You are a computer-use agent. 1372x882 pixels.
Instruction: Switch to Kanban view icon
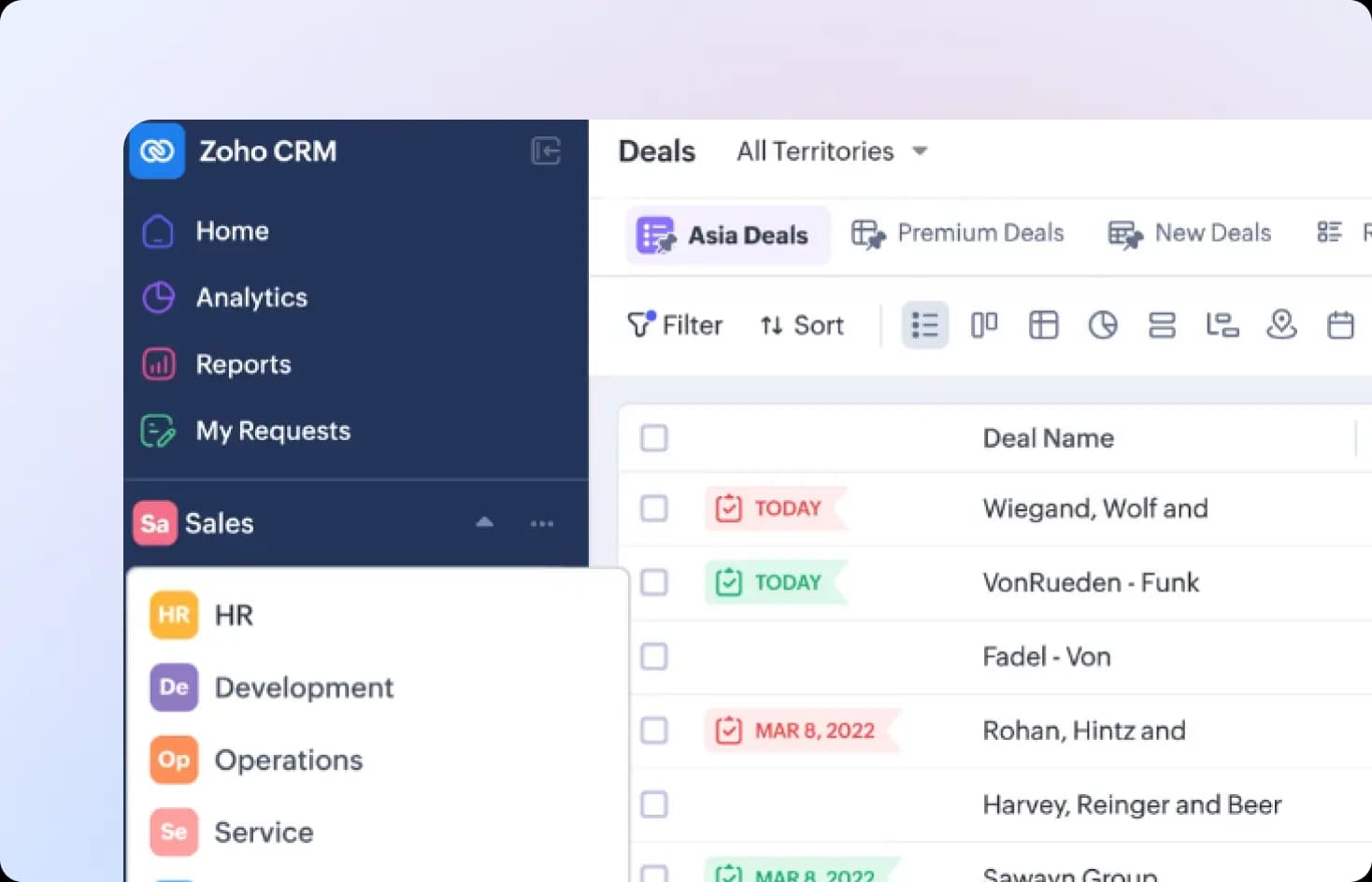click(984, 325)
